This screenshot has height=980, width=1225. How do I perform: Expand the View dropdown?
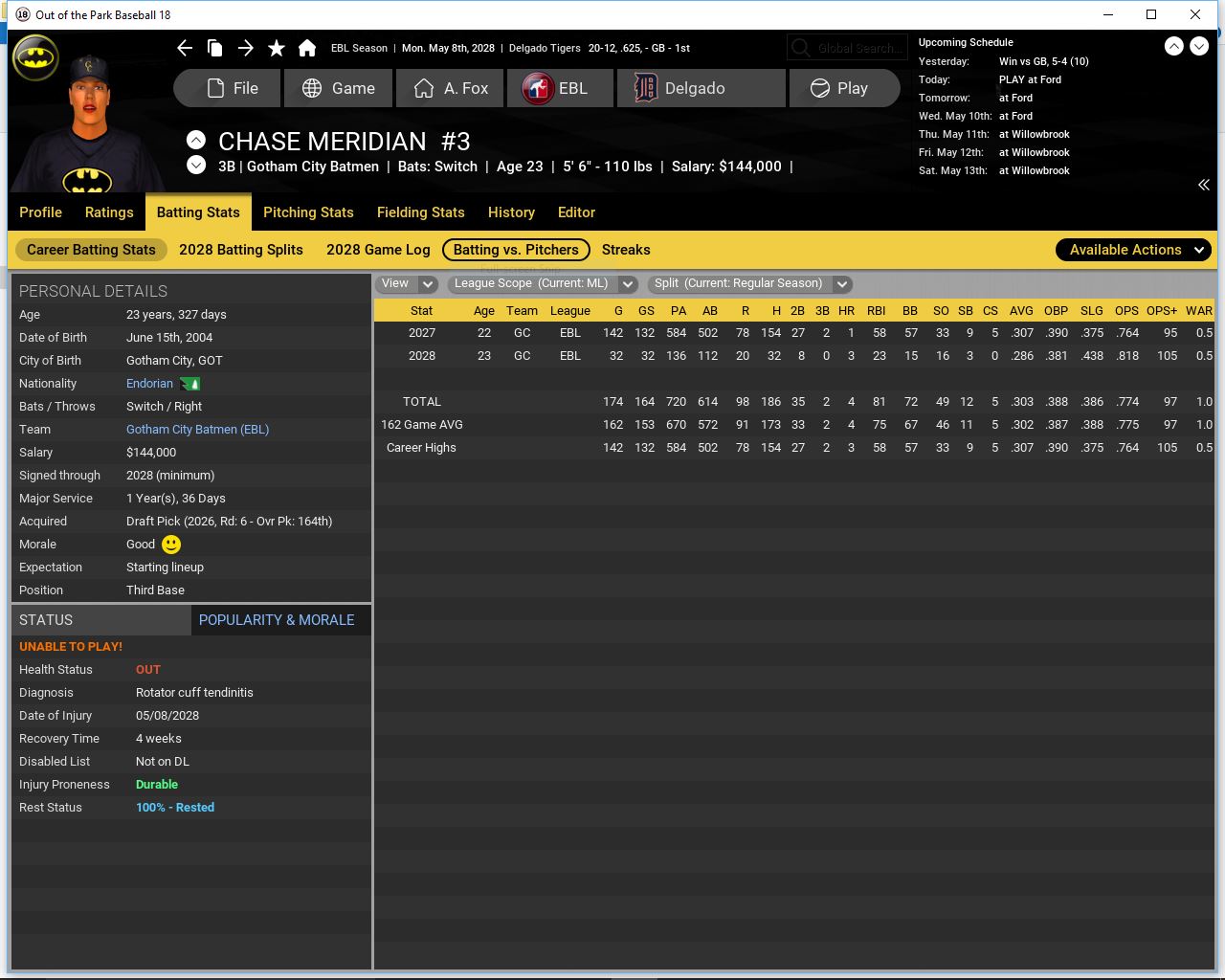(x=407, y=283)
